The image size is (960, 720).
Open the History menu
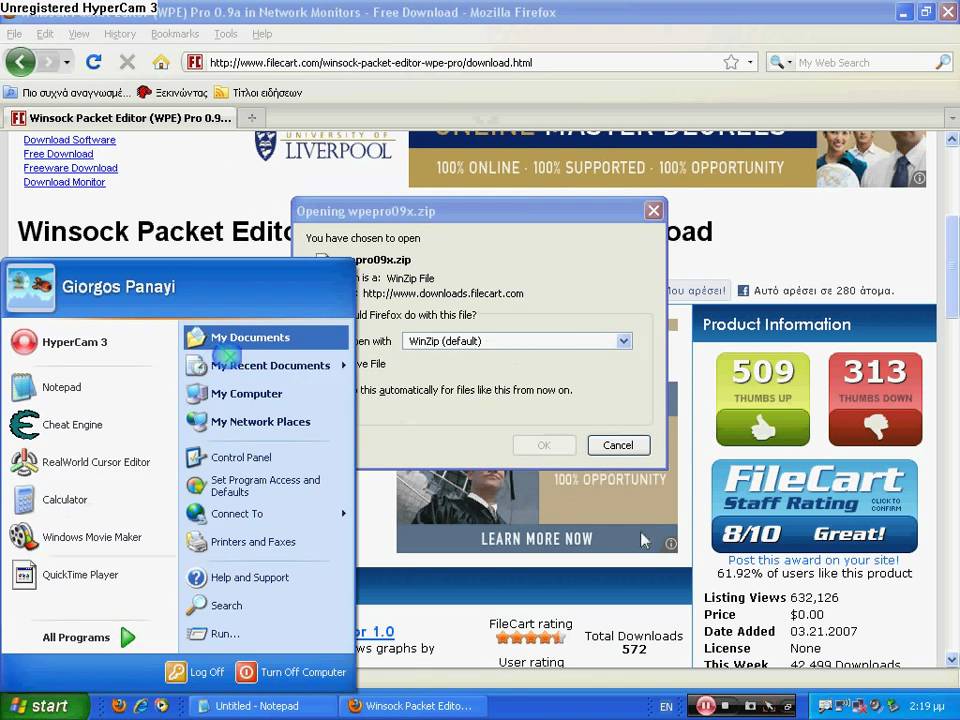120,34
